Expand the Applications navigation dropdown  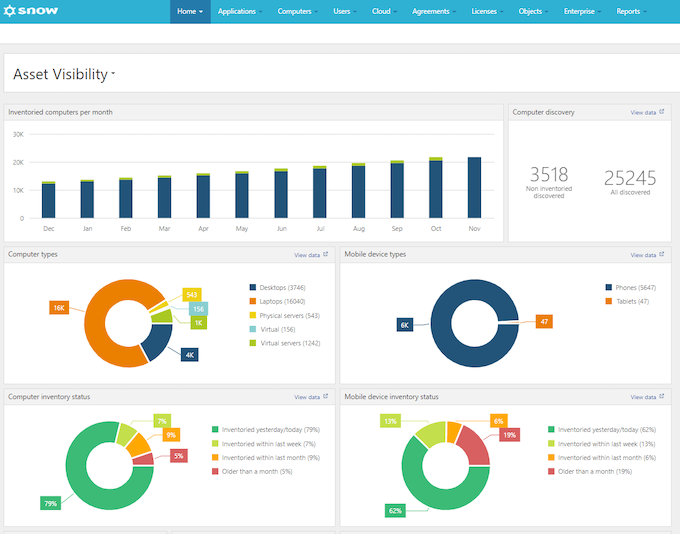point(240,11)
